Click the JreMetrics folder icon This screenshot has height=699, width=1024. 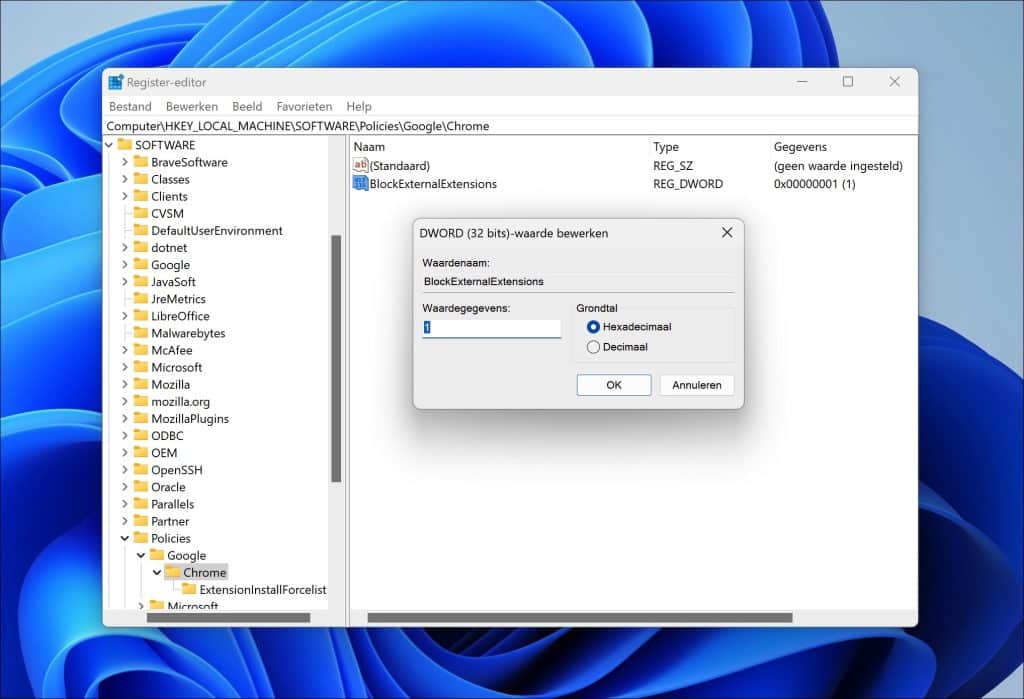pyautogui.click(x=140, y=298)
